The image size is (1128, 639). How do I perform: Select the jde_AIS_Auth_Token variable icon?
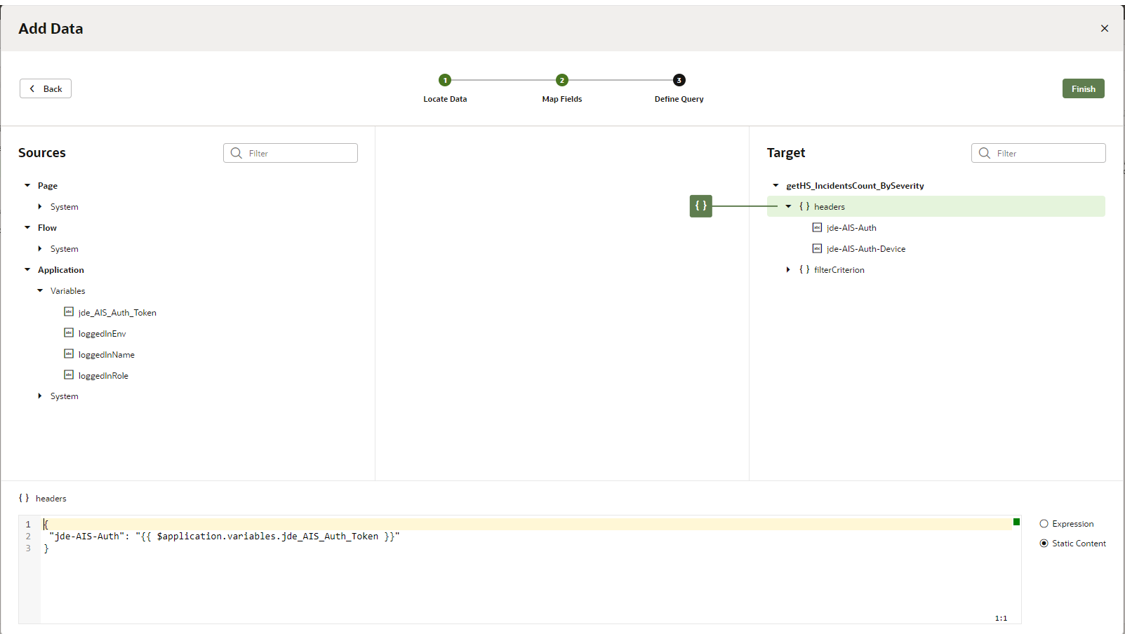68,312
